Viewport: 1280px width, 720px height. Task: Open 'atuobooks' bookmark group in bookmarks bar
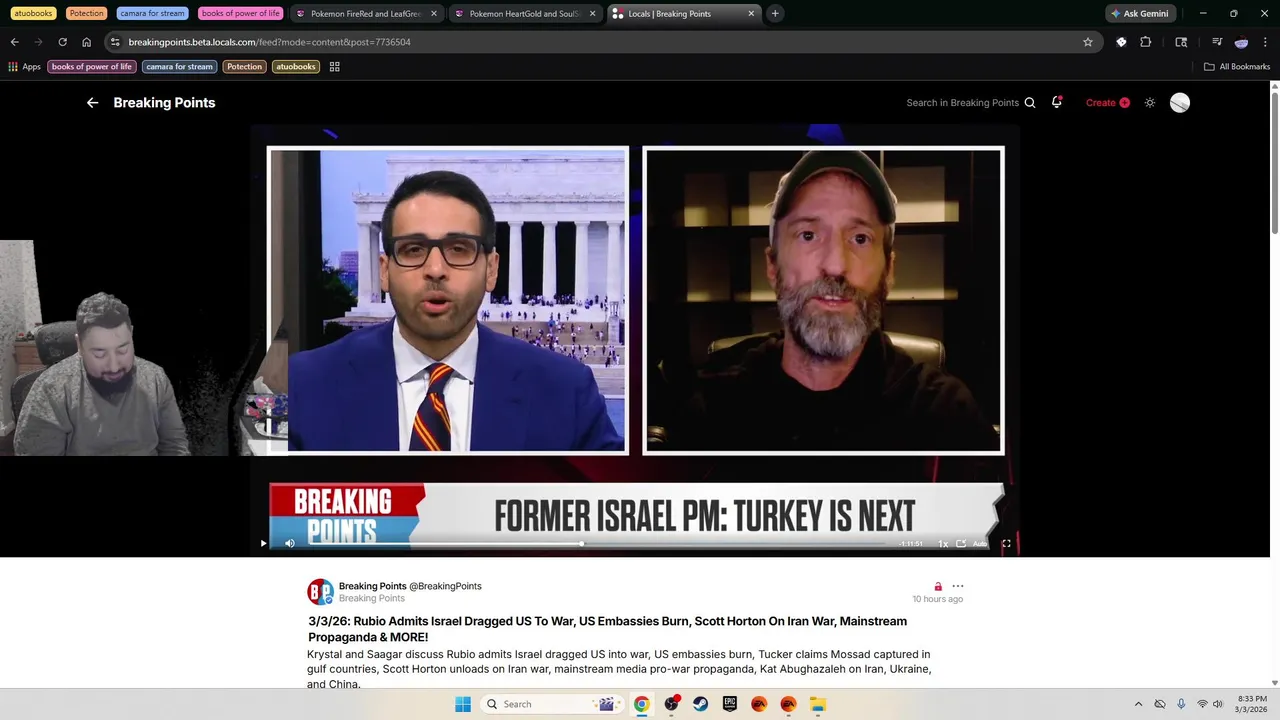click(296, 67)
